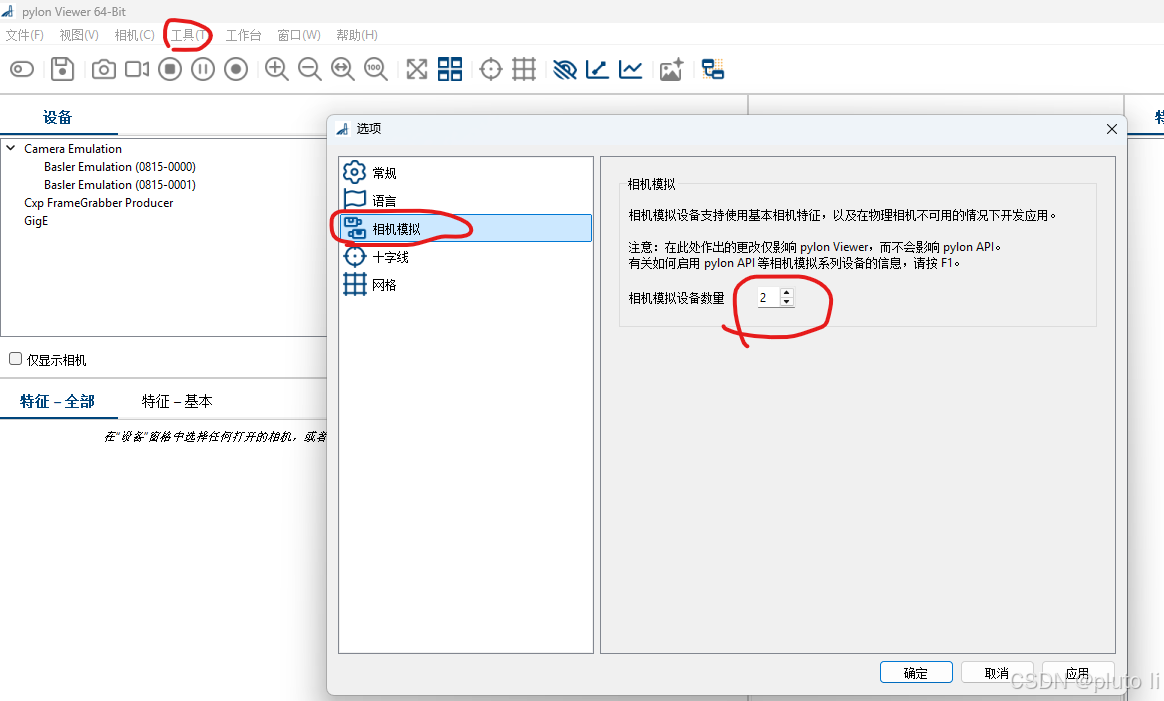Open the 视图(V) menu
Image resolution: width=1164 pixels, height=701 pixels.
click(79, 35)
